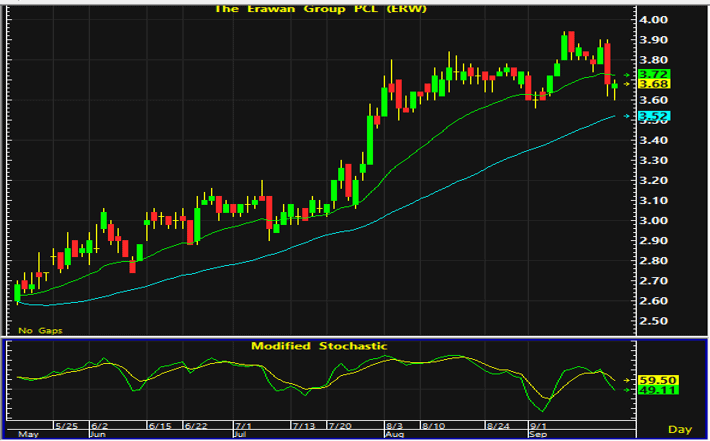This screenshot has height=441, width=710.
Task: Click the Day timeframe label
Action: 680,429
